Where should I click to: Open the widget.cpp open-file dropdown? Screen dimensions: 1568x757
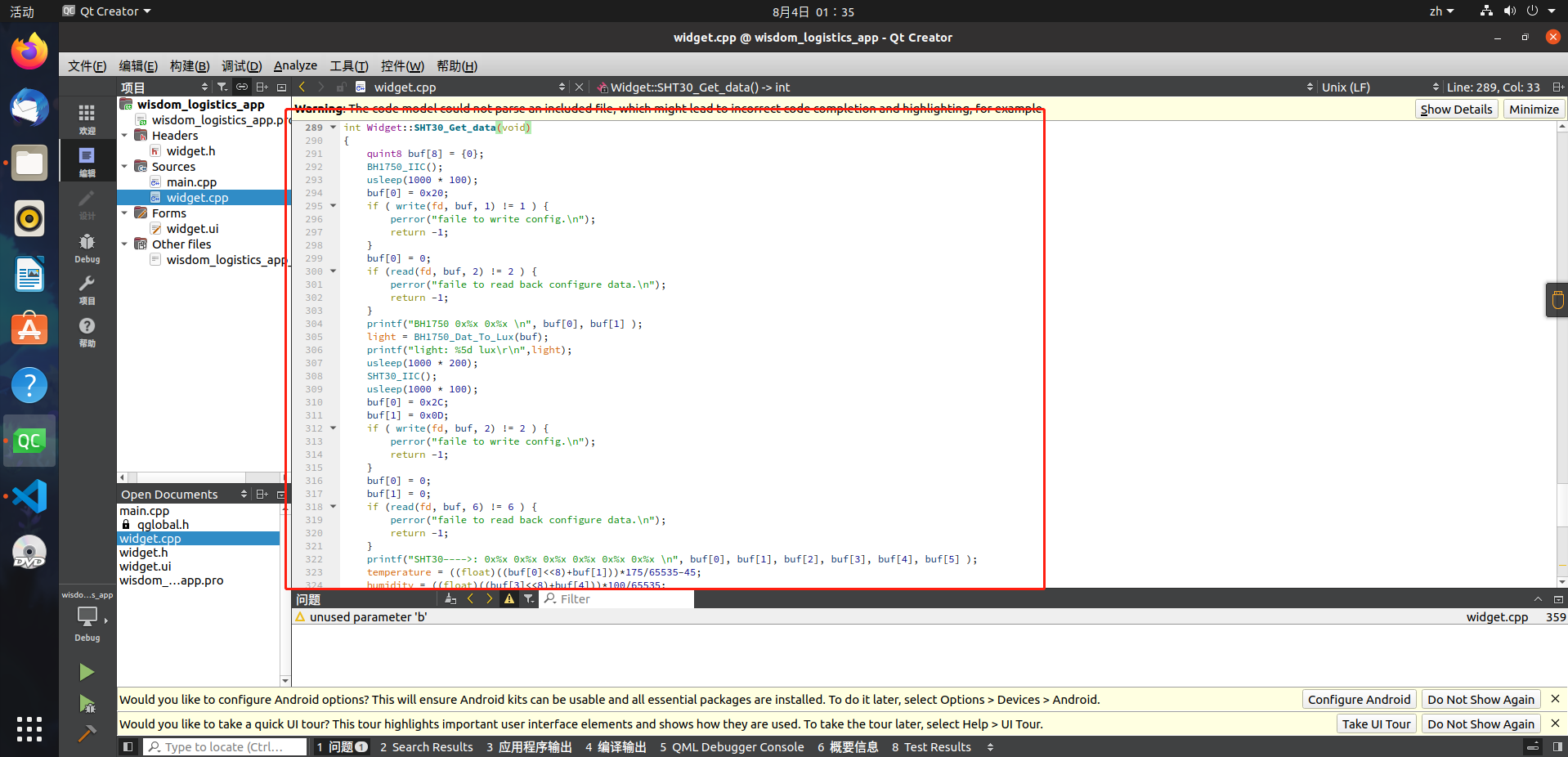pyautogui.click(x=460, y=87)
